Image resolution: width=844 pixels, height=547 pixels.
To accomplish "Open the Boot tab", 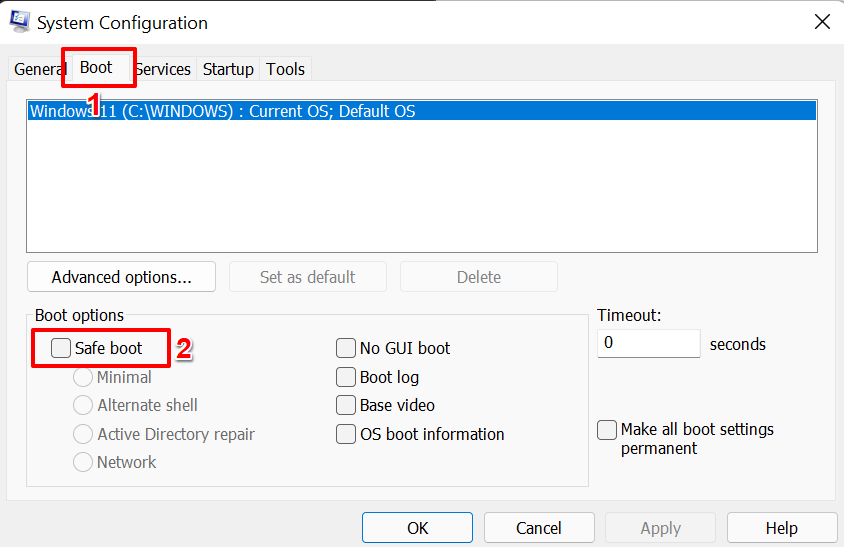I will click(x=97, y=68).
